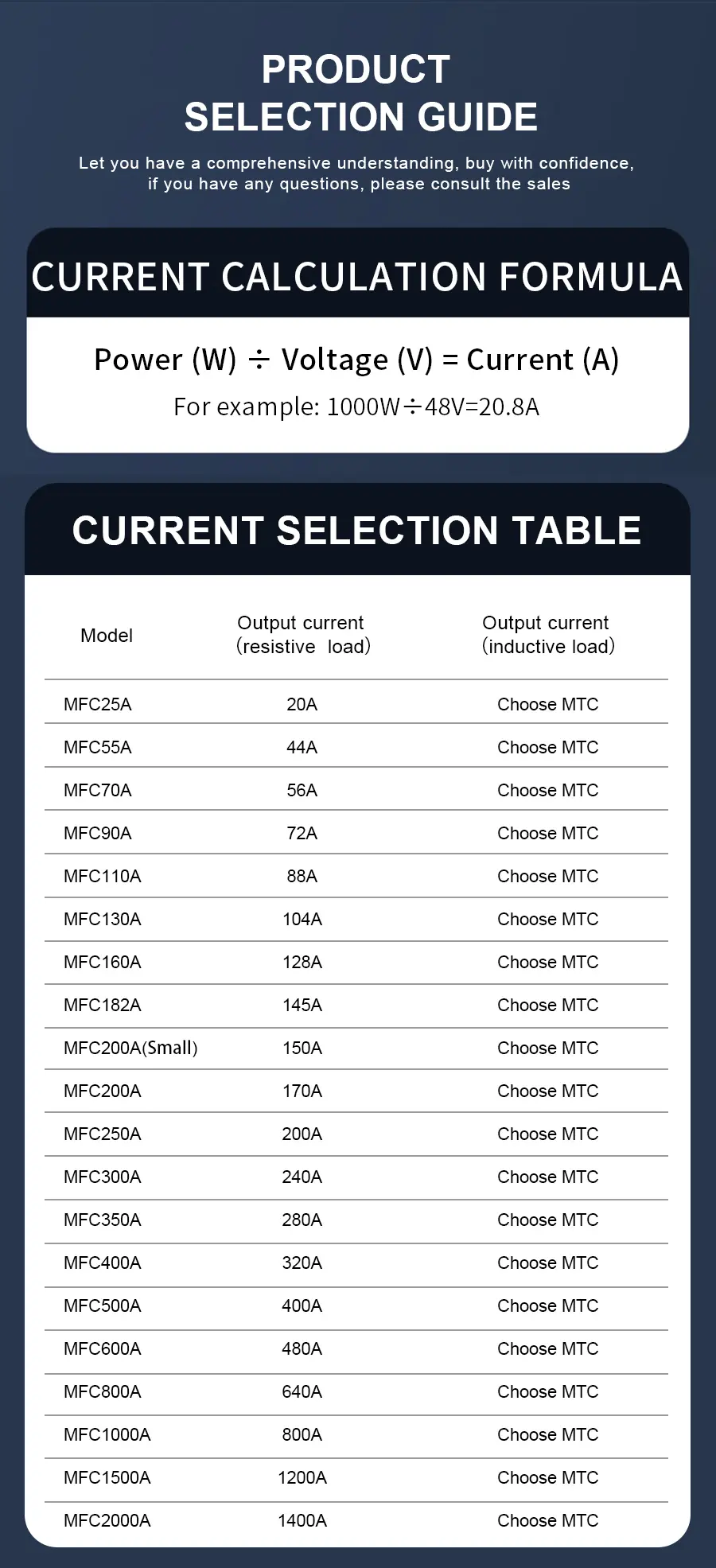This screenshot has width=716, height=1568.
Task: Click Choose MTC in the MFC300A row
Action: click(x=547, y=1177)
